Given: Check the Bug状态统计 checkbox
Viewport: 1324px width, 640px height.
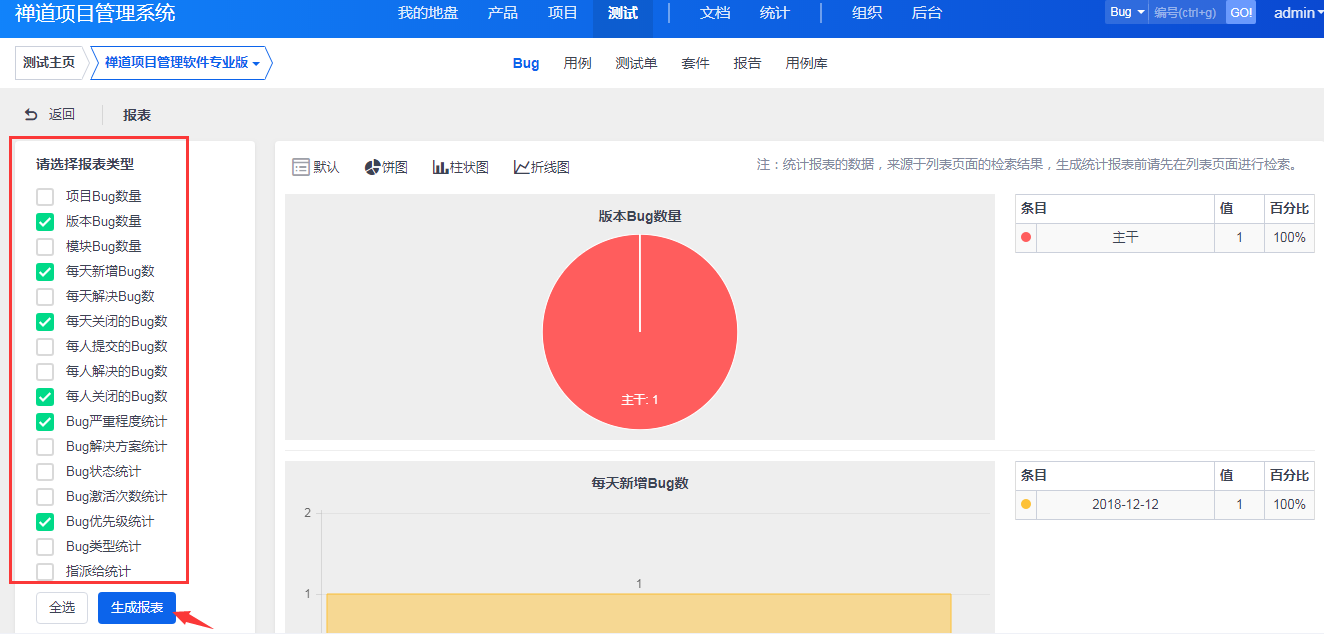Looking at the screenshot, I should 45,472.
